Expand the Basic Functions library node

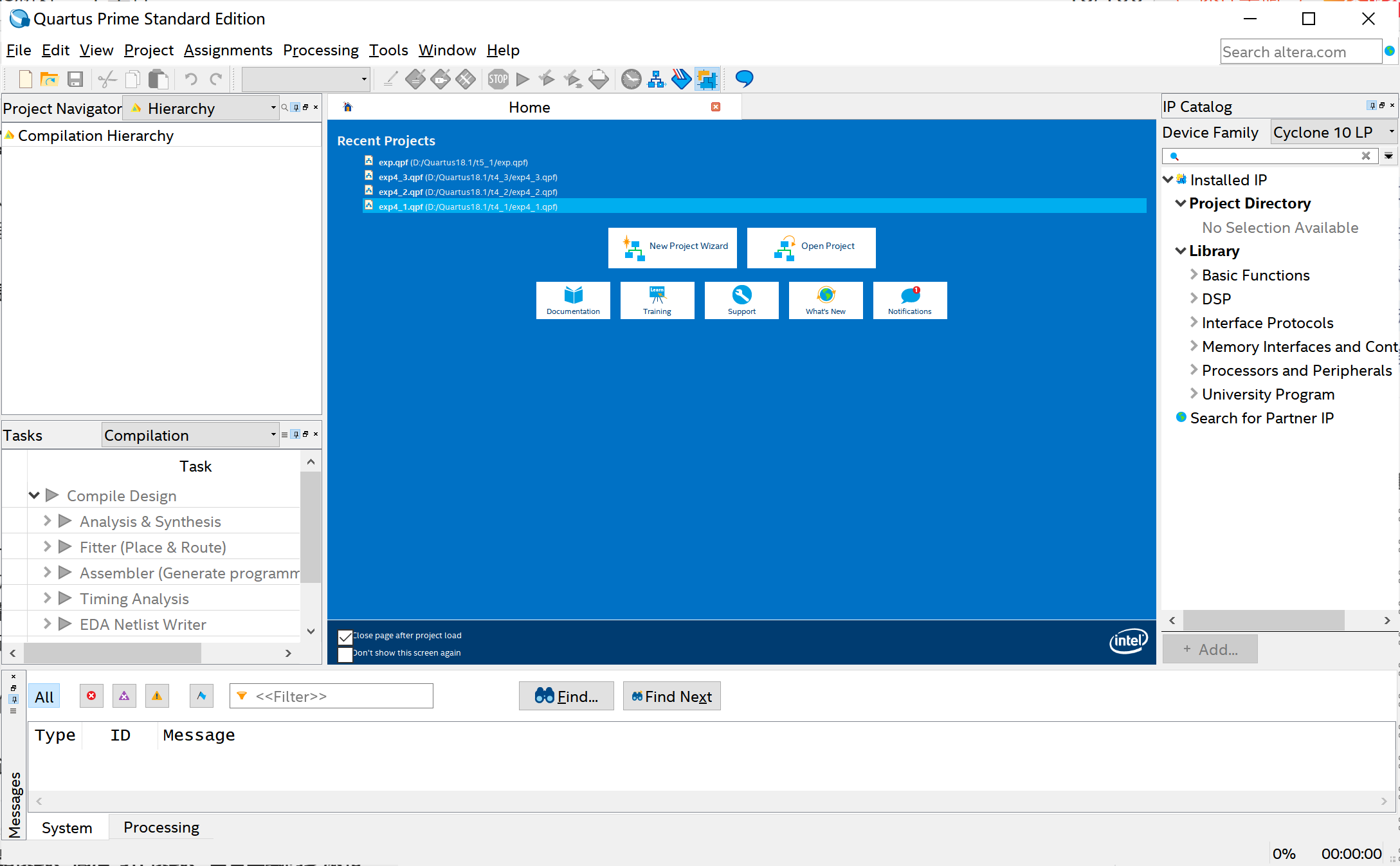tap(1194, 275)
